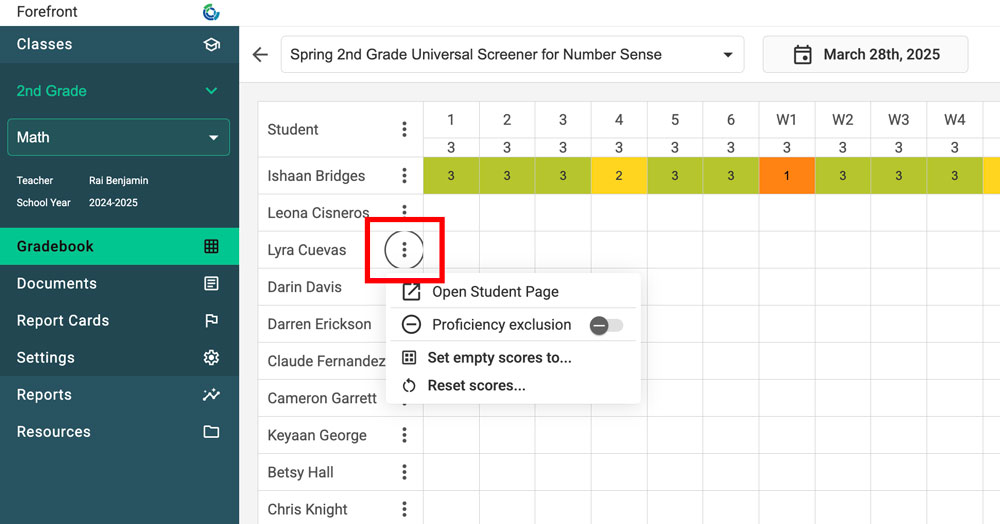This screenshot has width=1000, height=524.
Task: Click Betsy Hall's empty score cell under column 1
Action: pos(451,473)
